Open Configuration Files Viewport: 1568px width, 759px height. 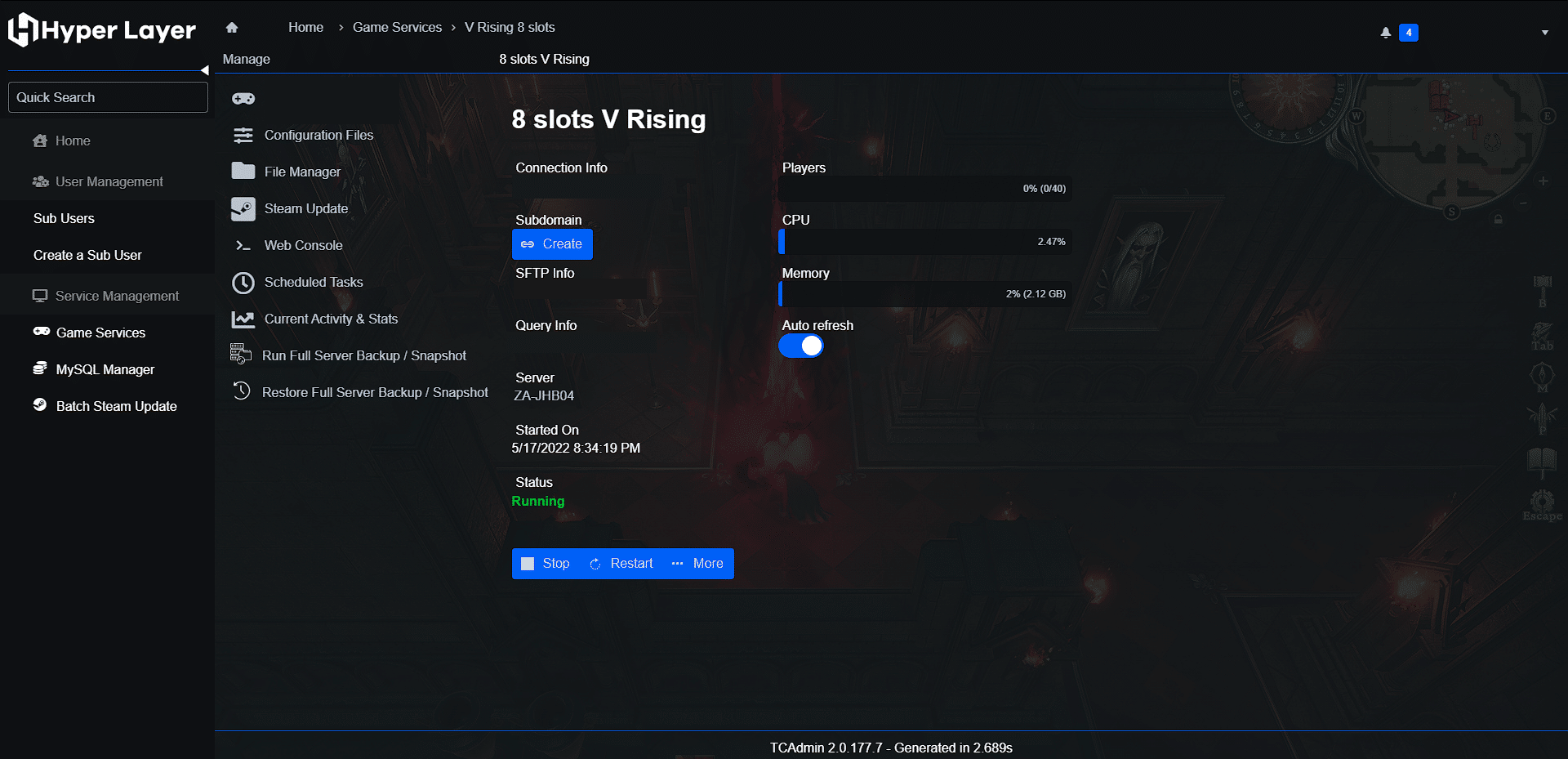click(x=318, y=135)
